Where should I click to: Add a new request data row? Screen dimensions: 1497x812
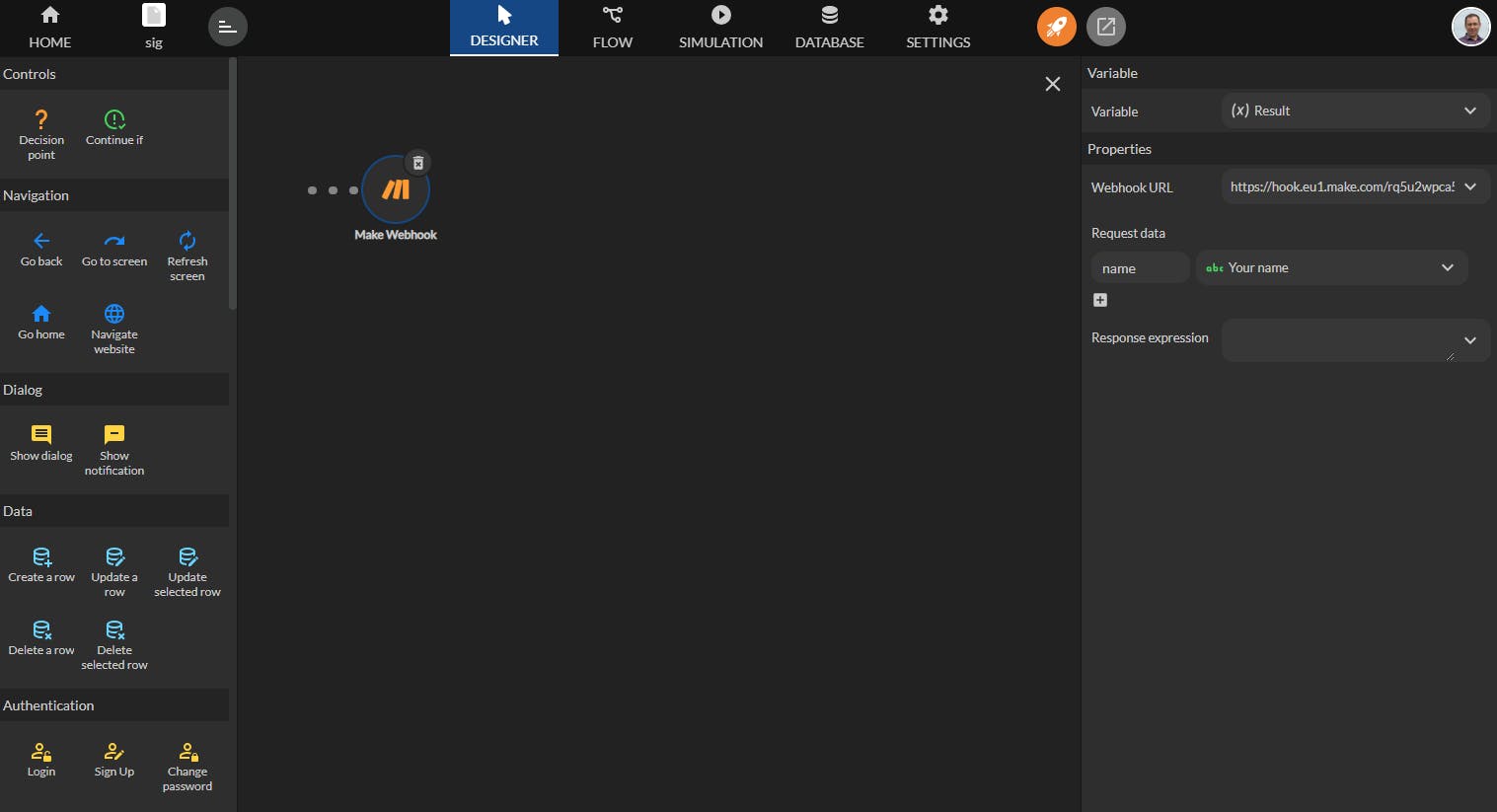(x=1100, y=300)
